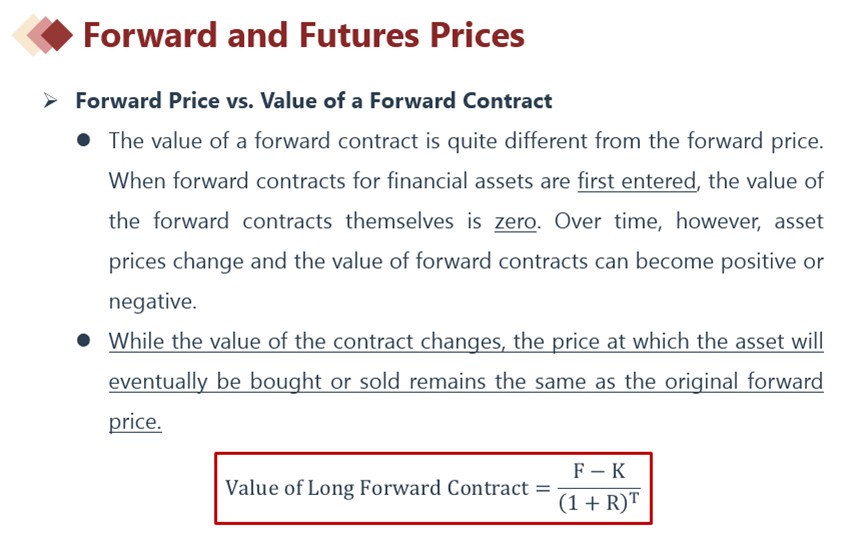
Task: Click the arrow bullet before Forward Price heading
Action: pyautogui.click(x=51, y=101)
